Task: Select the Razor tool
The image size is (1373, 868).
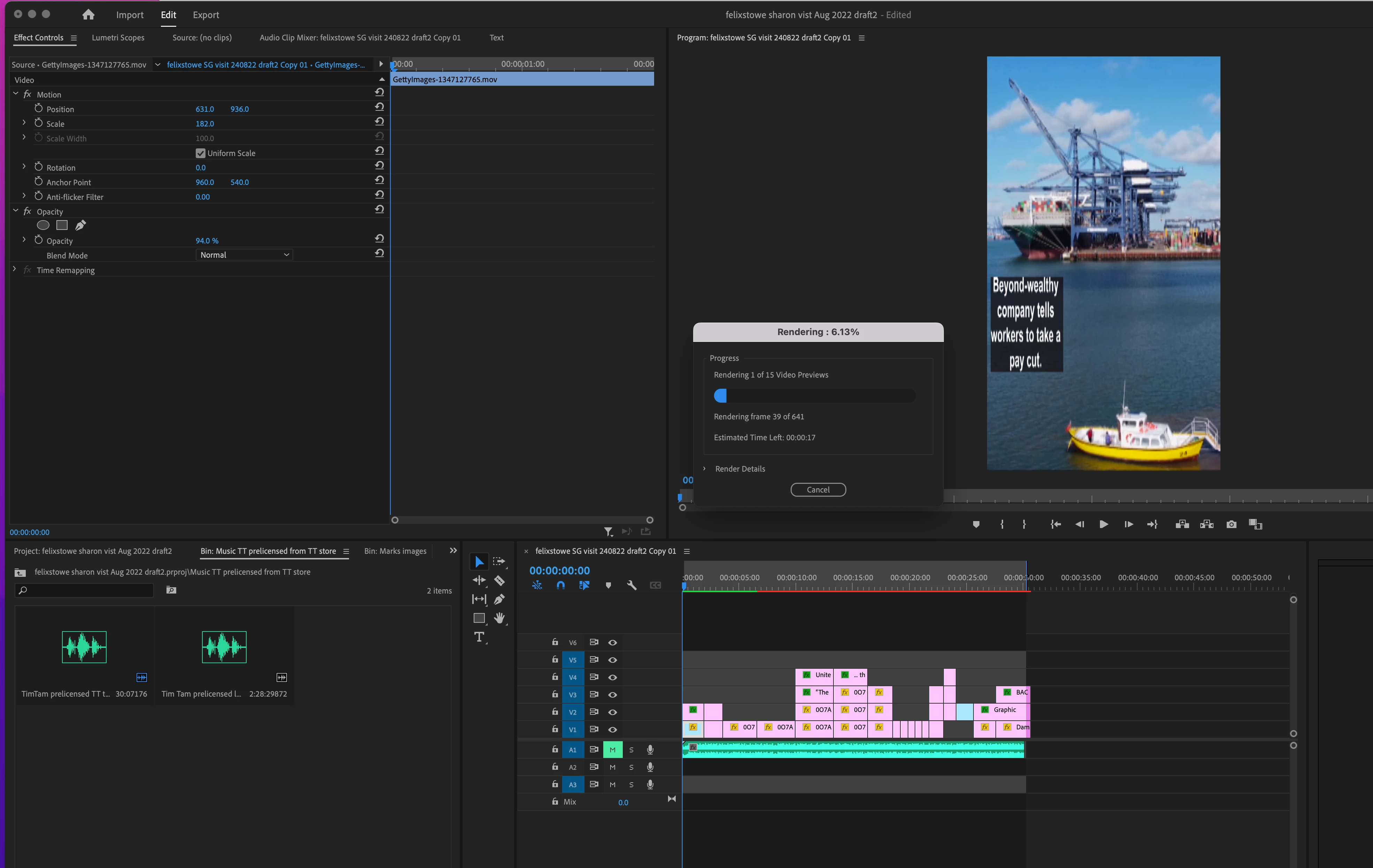Action: tap(499, 581)
